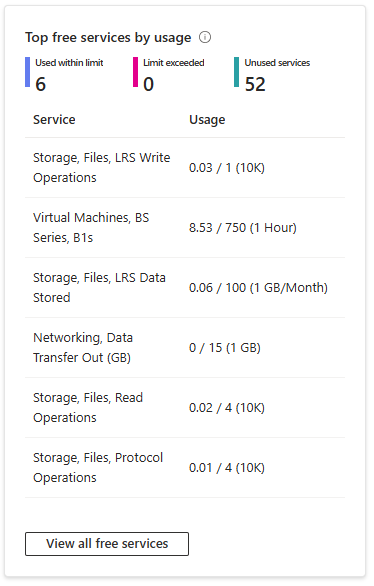Image resolution: width=374 pixels, height=586 pixels.
Task: Choose Storage, Files, Protocol Operations row
Action: point(185,468)
